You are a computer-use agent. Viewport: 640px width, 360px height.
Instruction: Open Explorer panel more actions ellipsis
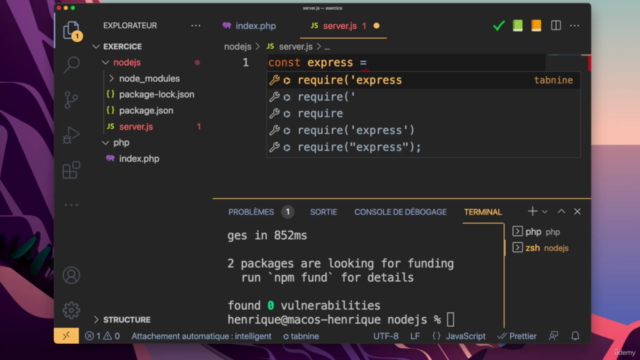pyautogui.click(x=196, y=26)
